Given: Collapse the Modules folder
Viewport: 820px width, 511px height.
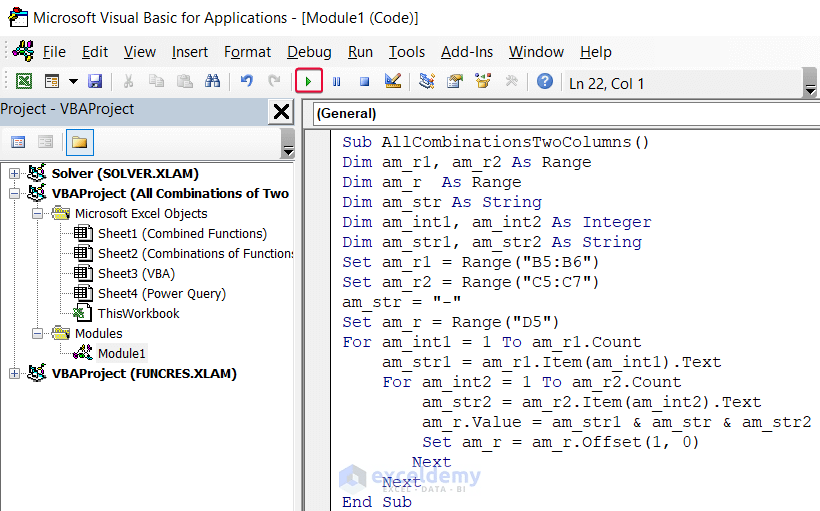Looking at the screenshot, I should (x=37, y=334).
